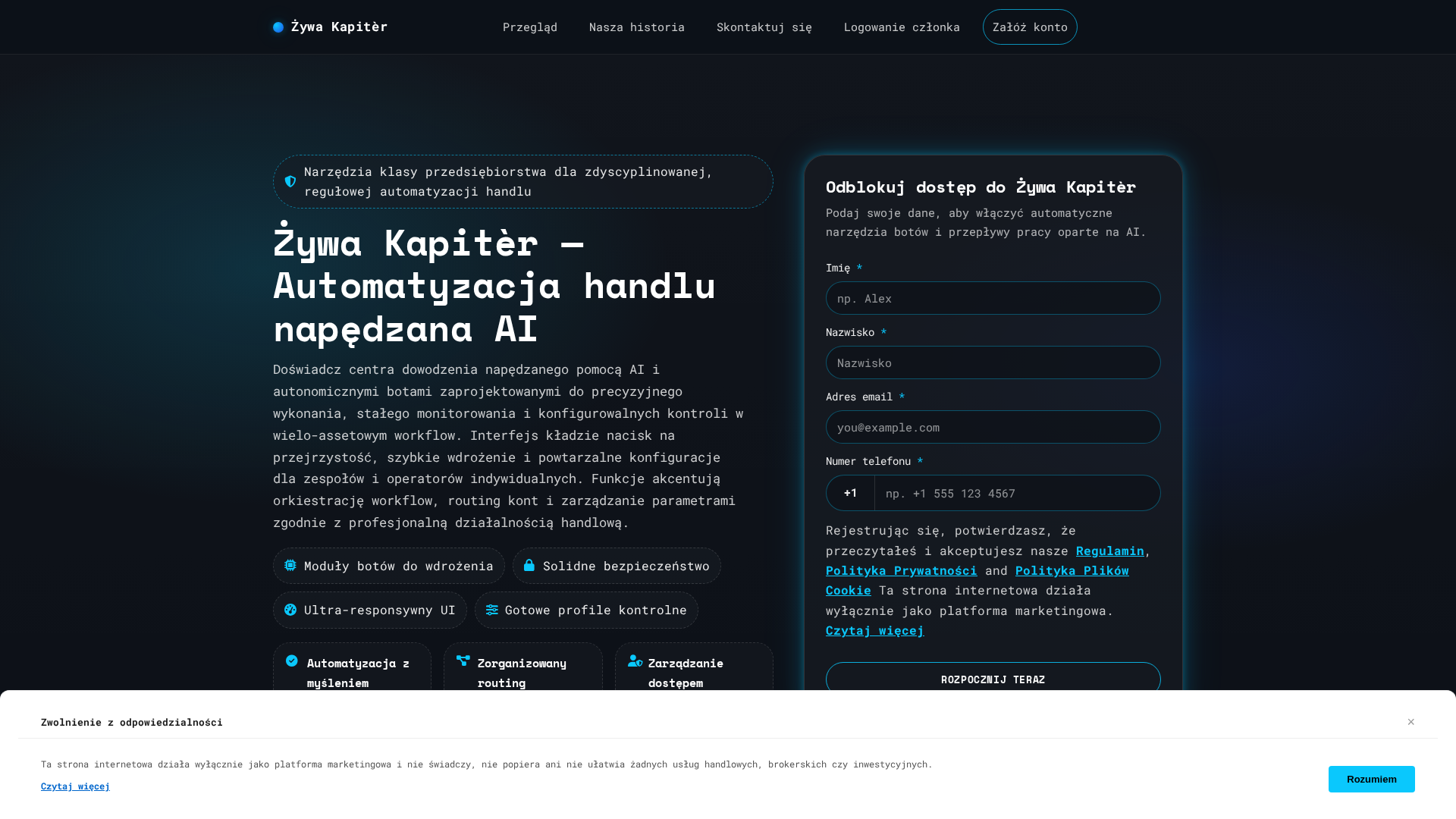Viewport: 1456px width, 819px height.
Task: Open the Nasza historia page
Action: (x=637, y=27)
